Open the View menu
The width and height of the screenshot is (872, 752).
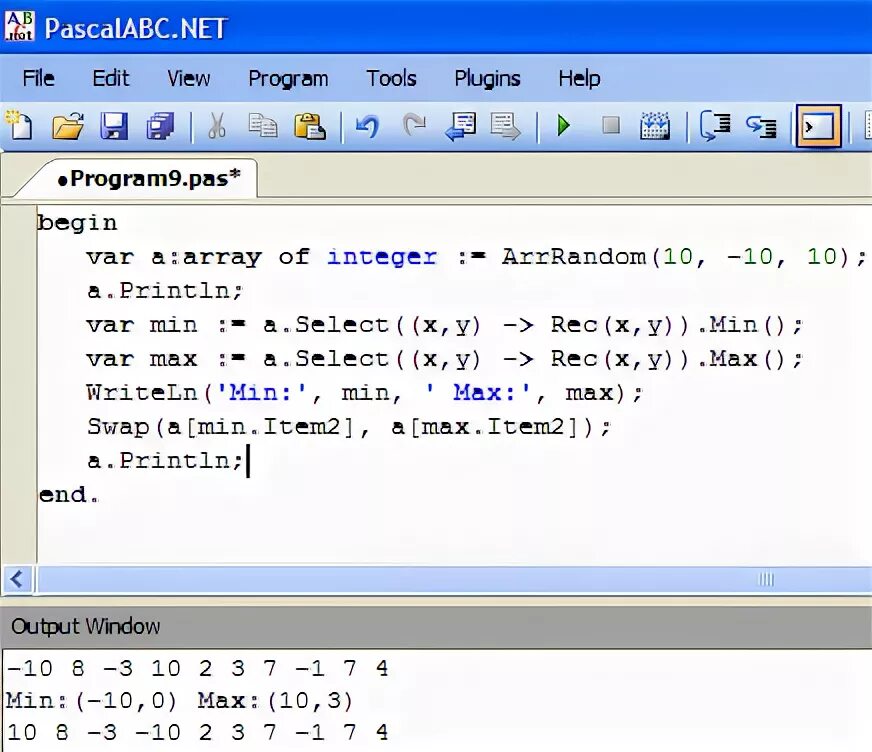(189, 78)
